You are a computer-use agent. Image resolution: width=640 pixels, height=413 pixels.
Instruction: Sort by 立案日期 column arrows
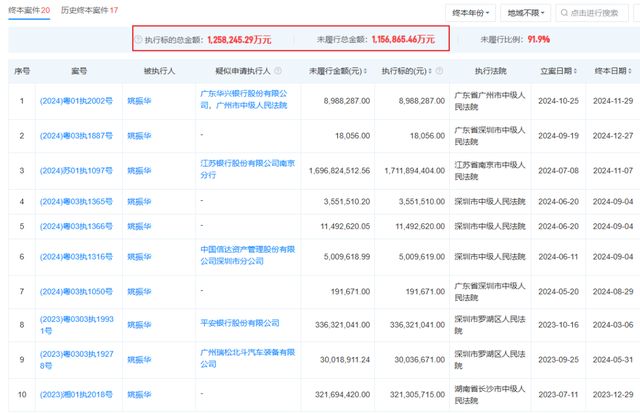tap(576, 71)
